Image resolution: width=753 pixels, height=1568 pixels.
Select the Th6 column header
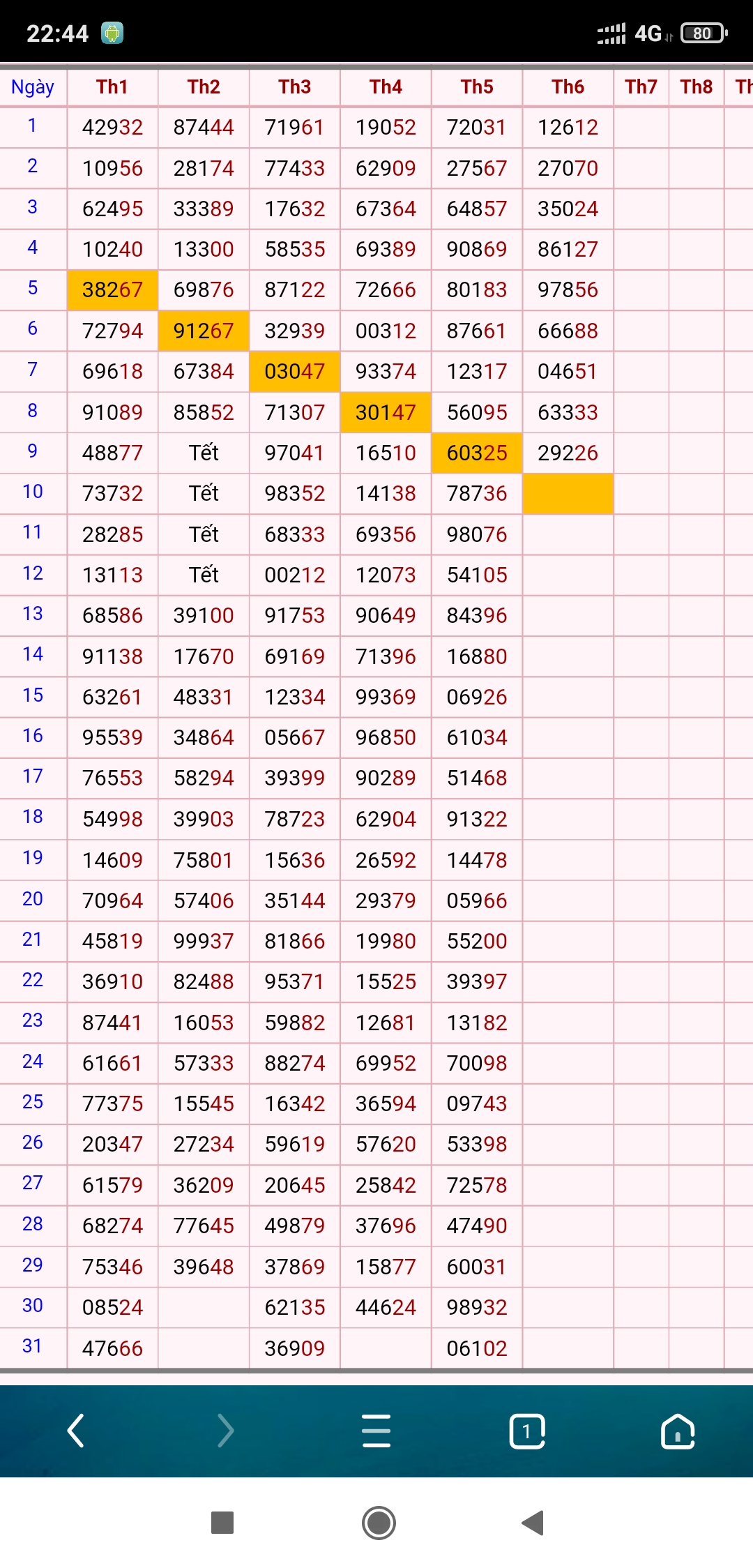[x=568, y=87]
